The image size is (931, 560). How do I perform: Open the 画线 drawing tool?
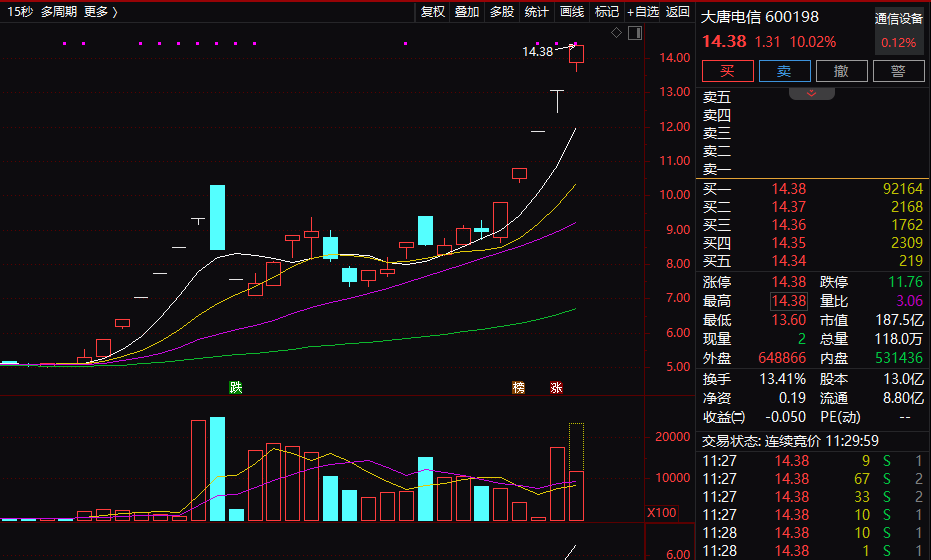click(572, 12)
